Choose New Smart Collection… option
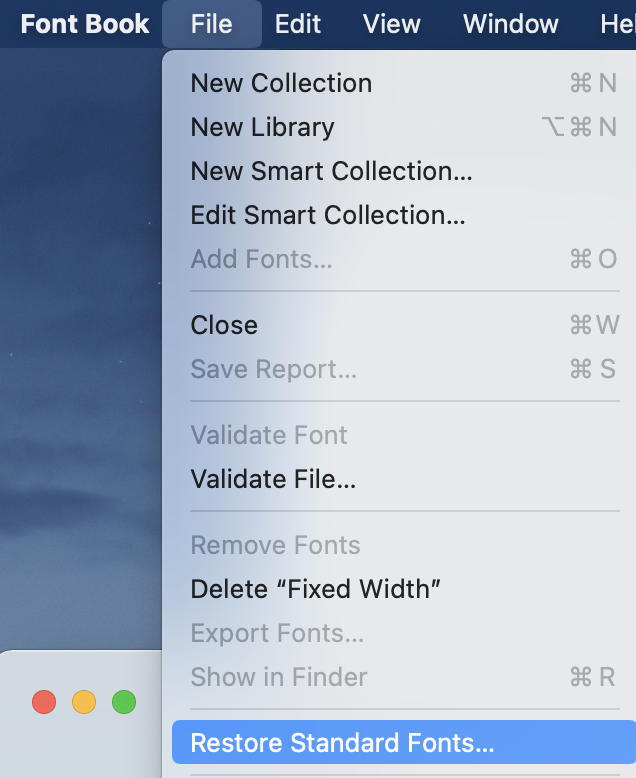Screen dimensions: 636x778 331,171
